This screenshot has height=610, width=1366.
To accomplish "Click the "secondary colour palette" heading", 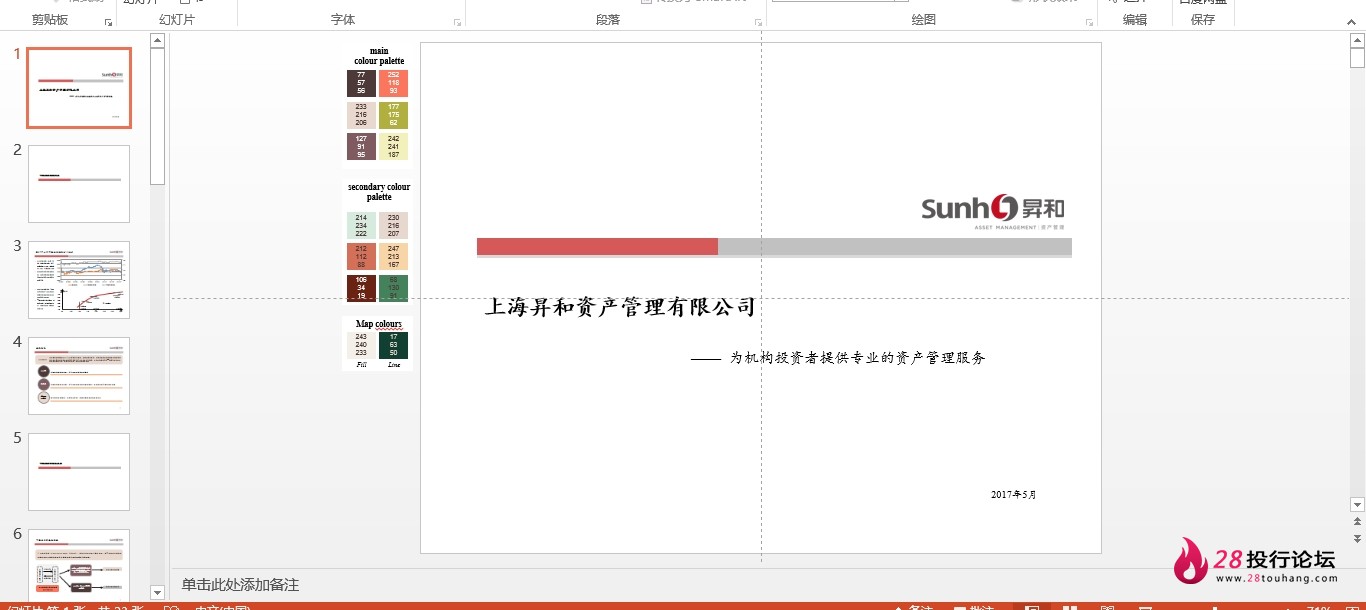I will point(379,192).
